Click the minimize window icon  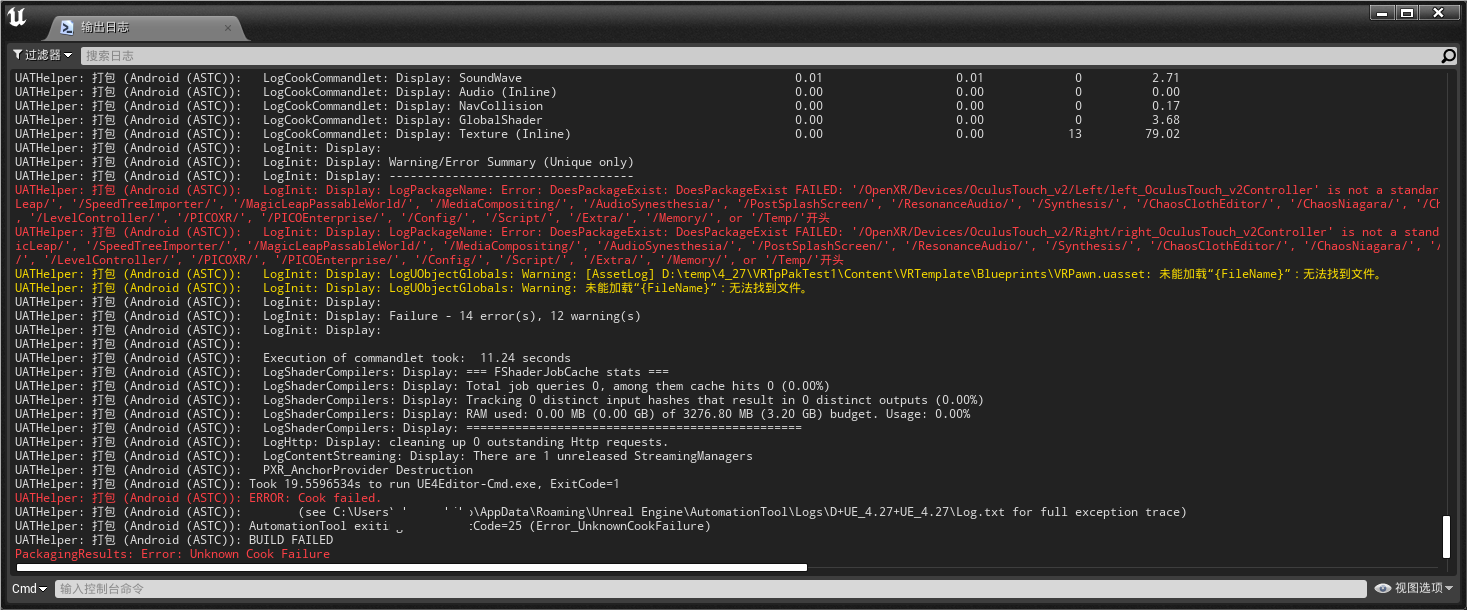click(1382, 12)
